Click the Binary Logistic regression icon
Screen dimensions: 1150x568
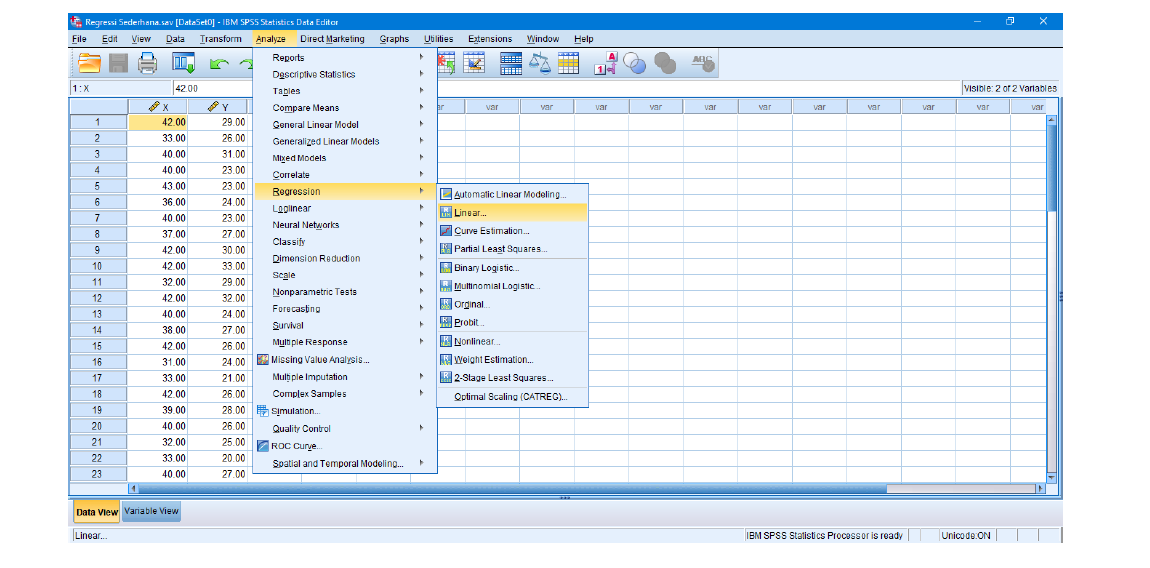tap(446, 268)
